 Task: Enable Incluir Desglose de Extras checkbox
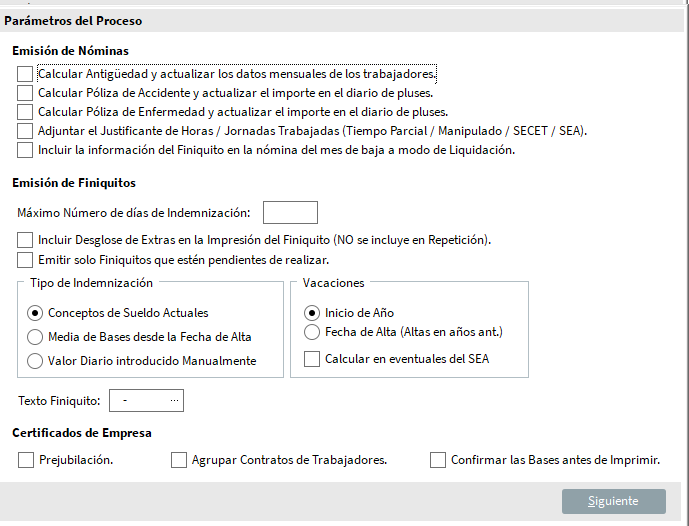(x=25, y=240)
